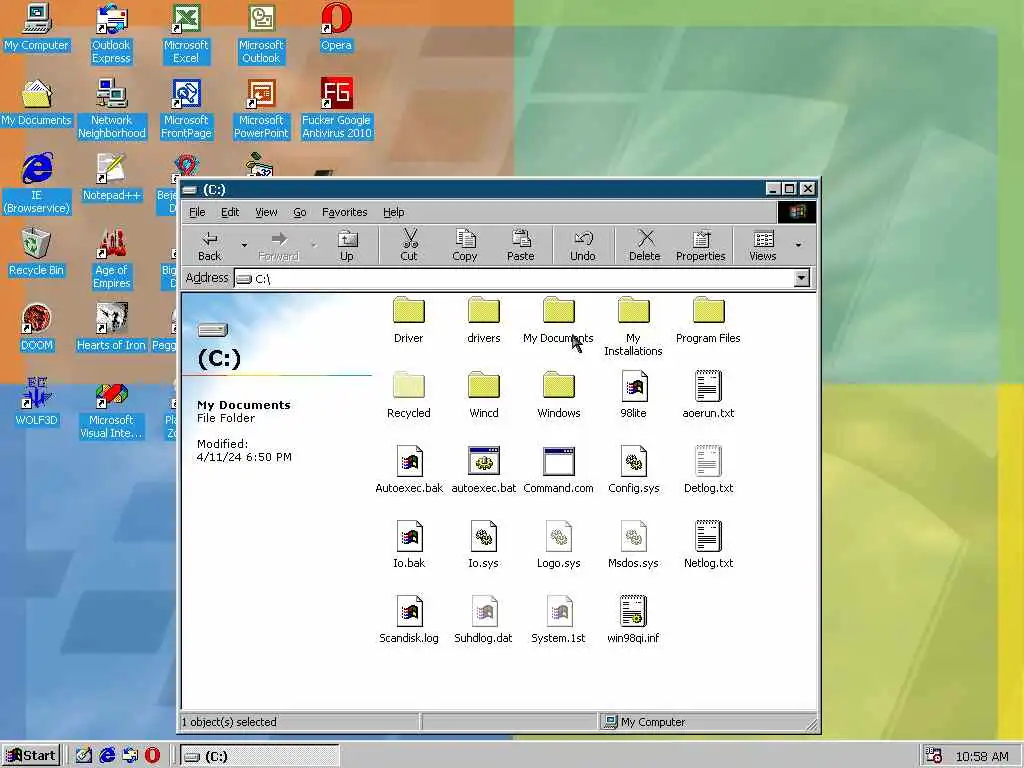Select the System.1st file
The image size is (1024, 768).
[558, 620]
